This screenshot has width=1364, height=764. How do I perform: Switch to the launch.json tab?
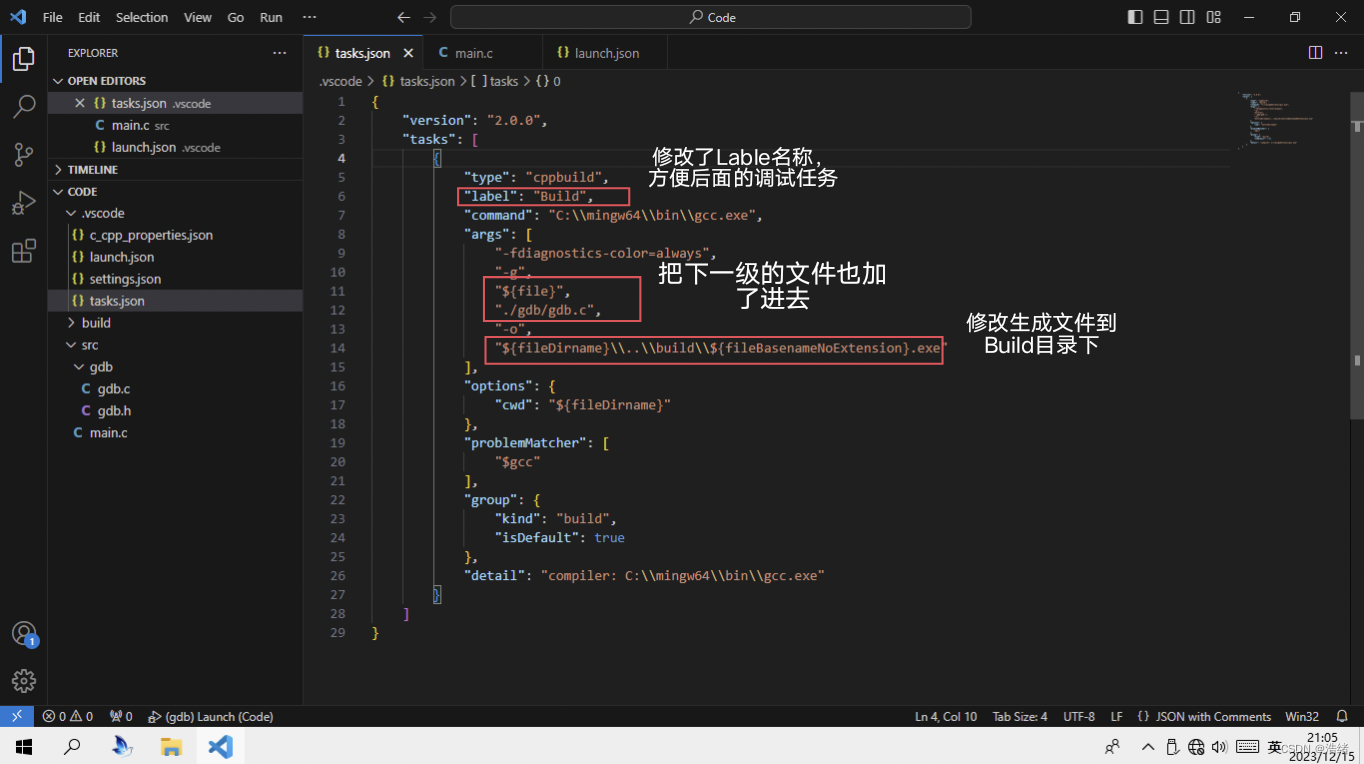click(606, 53)
